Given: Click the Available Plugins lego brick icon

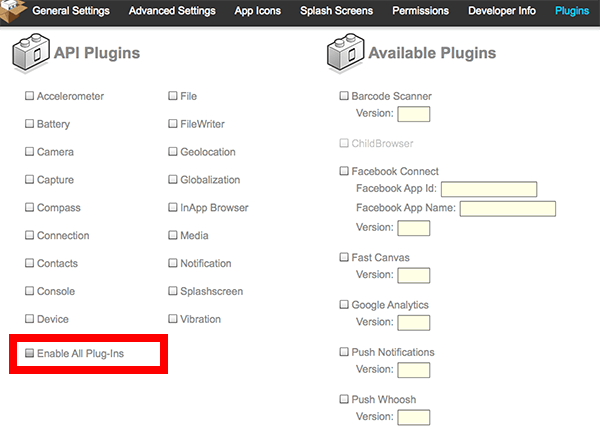Looking at the screenshot, I should (346, 53).
